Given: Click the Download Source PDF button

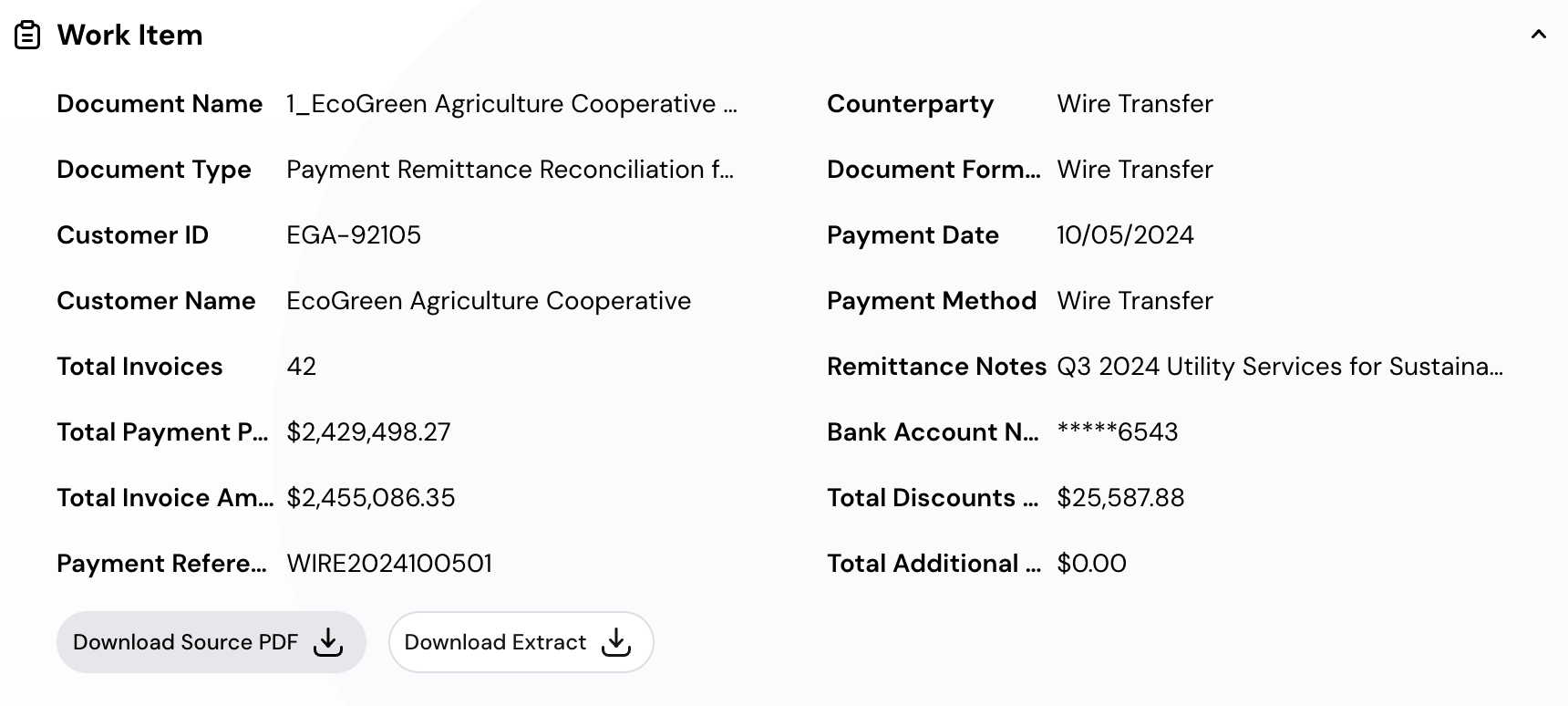Looking at the screenshot, I should [x=211, y=642].
